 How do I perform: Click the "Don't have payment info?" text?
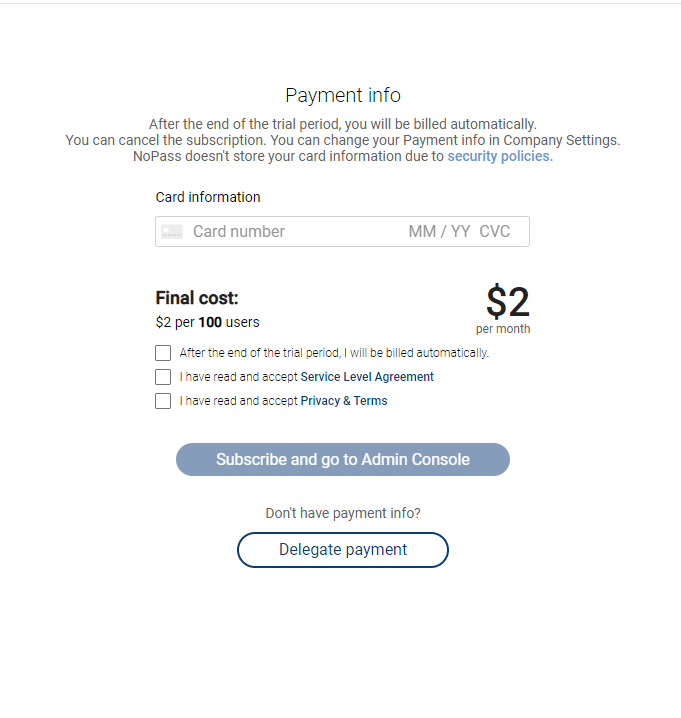343,513
